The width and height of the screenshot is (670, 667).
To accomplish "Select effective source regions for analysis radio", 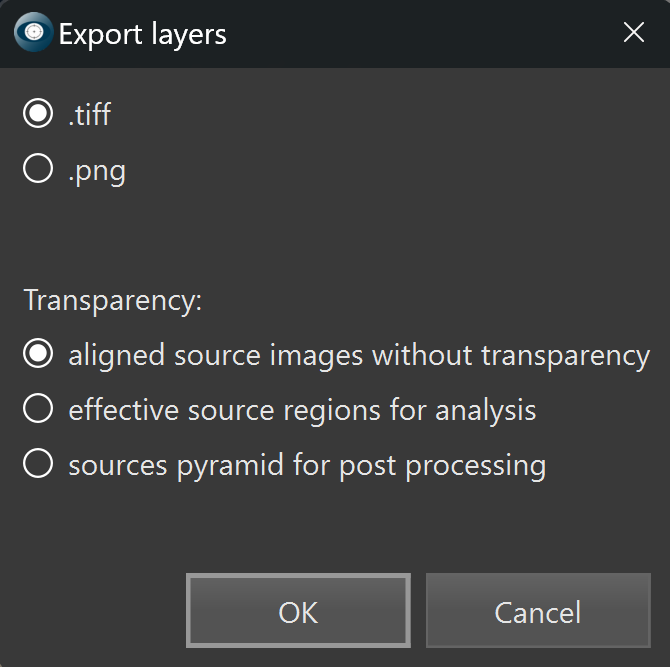I will (x=38, y=410).
